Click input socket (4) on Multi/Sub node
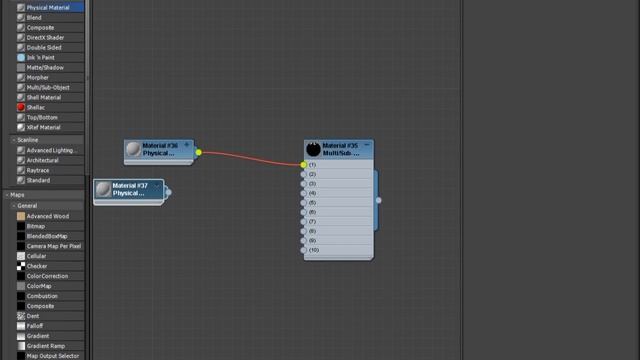Image resolution: width=640 pixels, height=360 pixels. pyautogui.click(x=303, y=193)
